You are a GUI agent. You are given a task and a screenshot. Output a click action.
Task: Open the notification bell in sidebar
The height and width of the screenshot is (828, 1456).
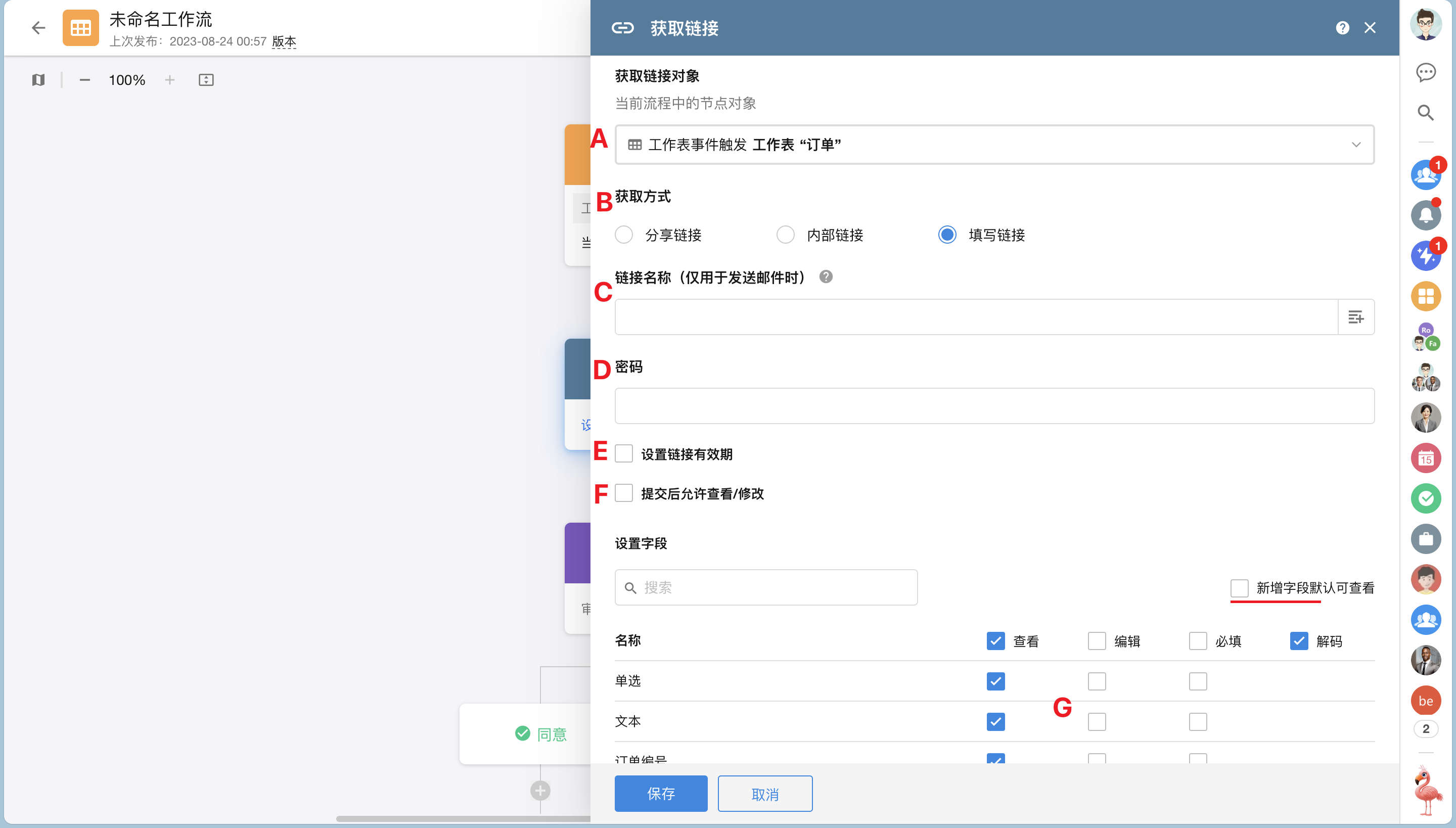pos(1425,215)
